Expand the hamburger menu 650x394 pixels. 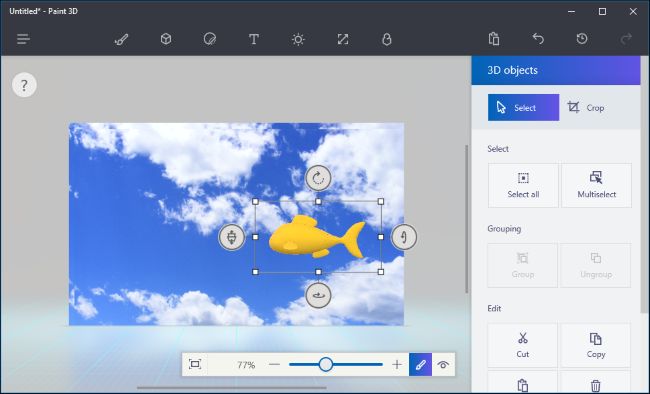pyautogui.click(x=23, y=39)
